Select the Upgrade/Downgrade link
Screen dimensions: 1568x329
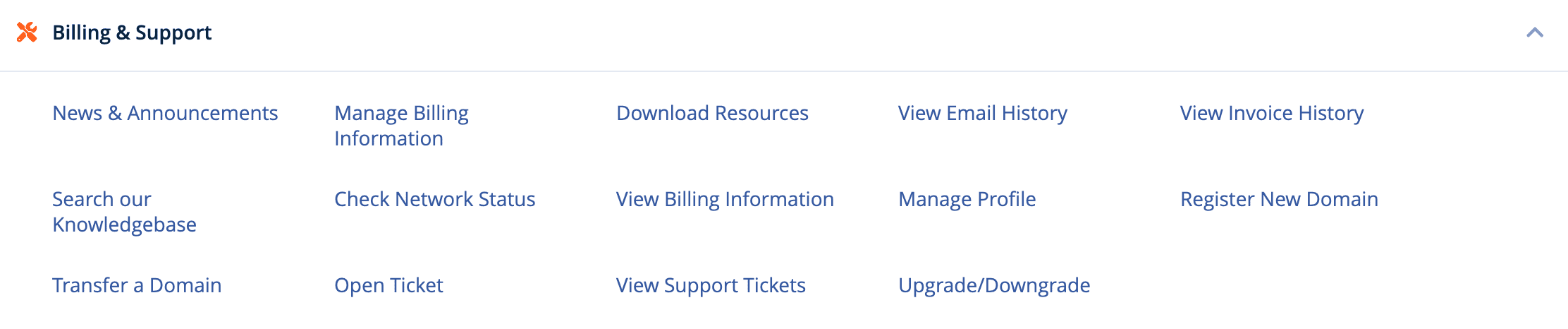coord(994,285)
